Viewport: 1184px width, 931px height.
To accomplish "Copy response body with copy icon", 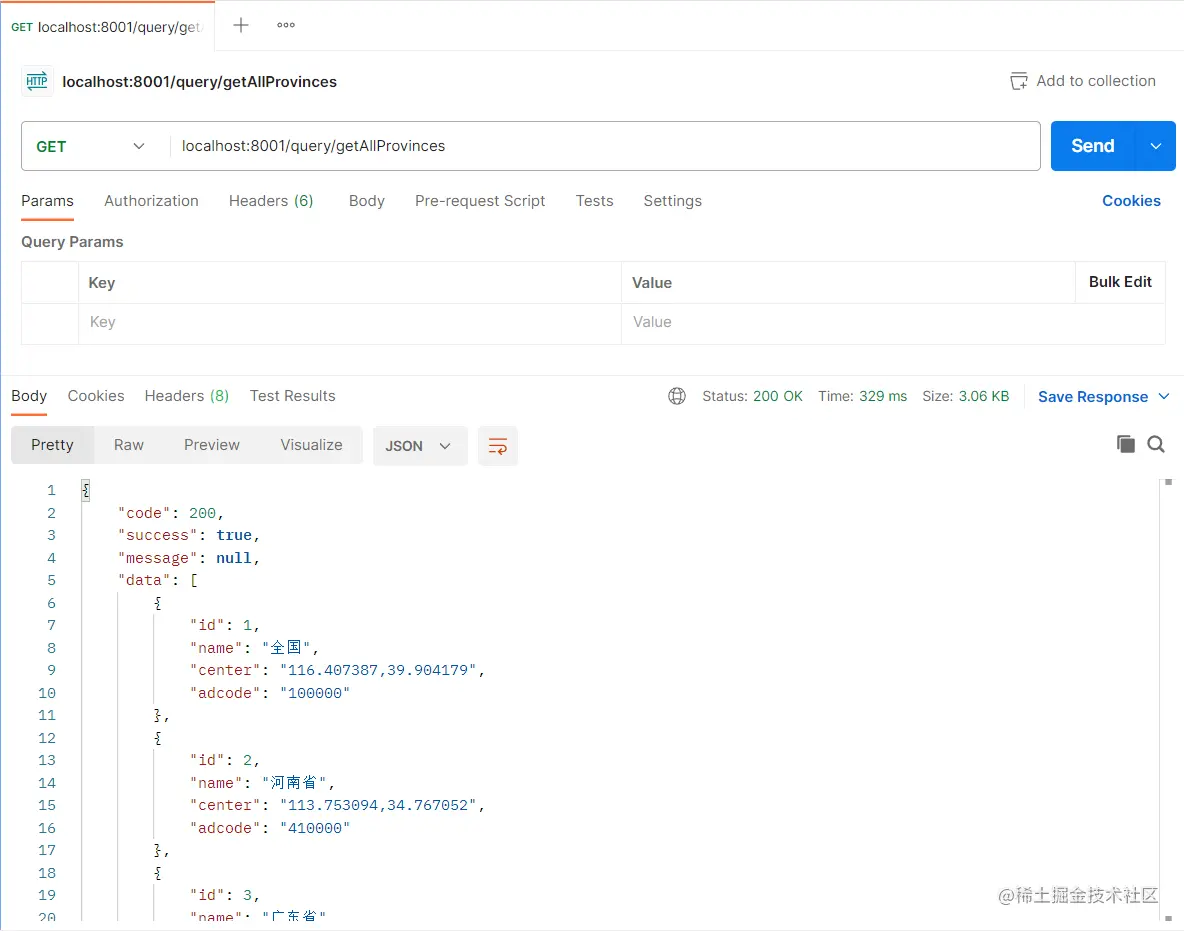I will [1125, 444].
